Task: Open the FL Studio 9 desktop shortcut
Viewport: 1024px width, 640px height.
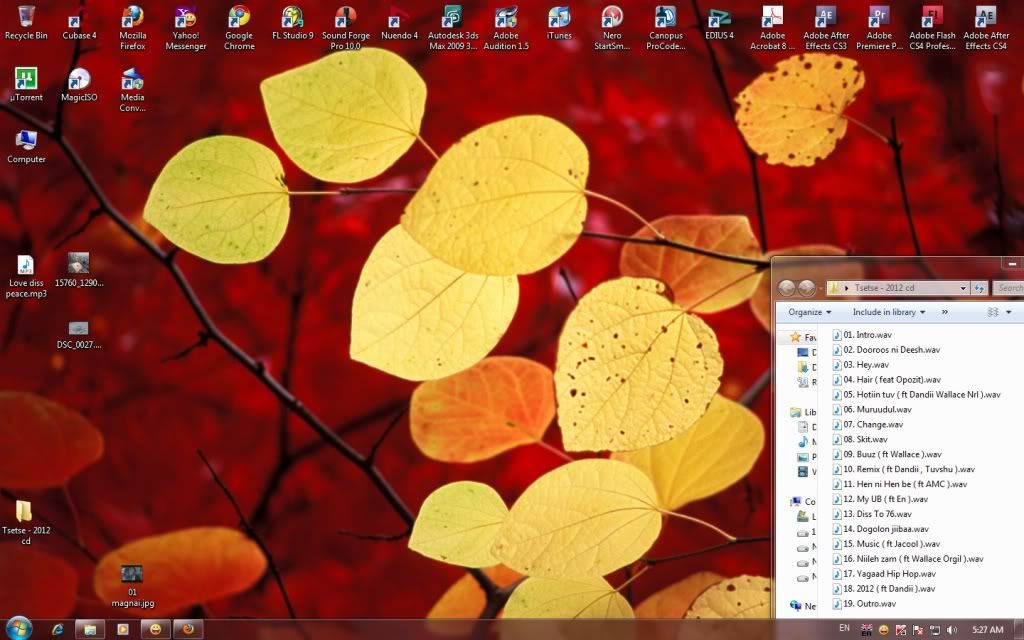Action: click(x=292, y=18)
